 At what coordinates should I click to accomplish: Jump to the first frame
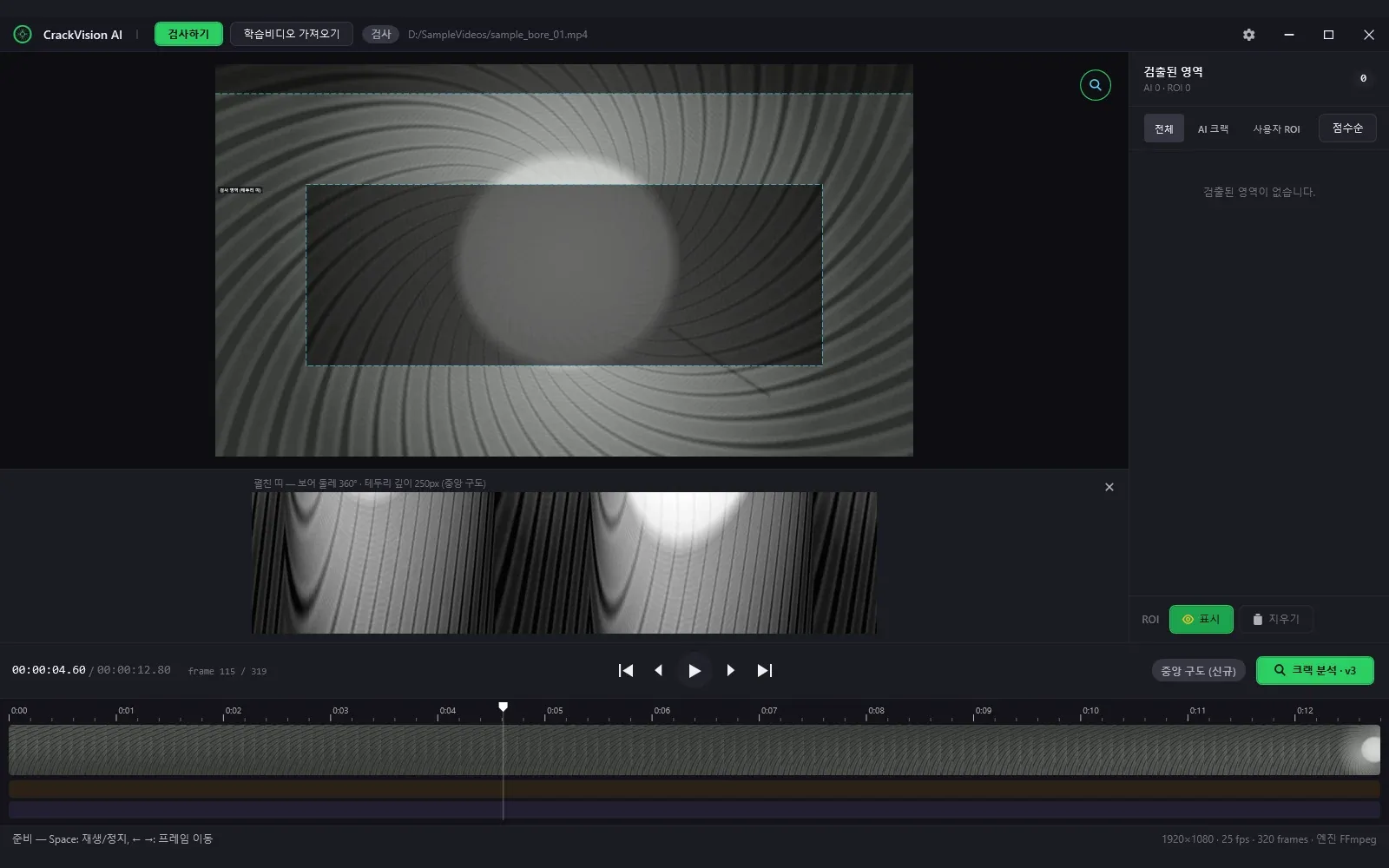(x=626, y=670)
